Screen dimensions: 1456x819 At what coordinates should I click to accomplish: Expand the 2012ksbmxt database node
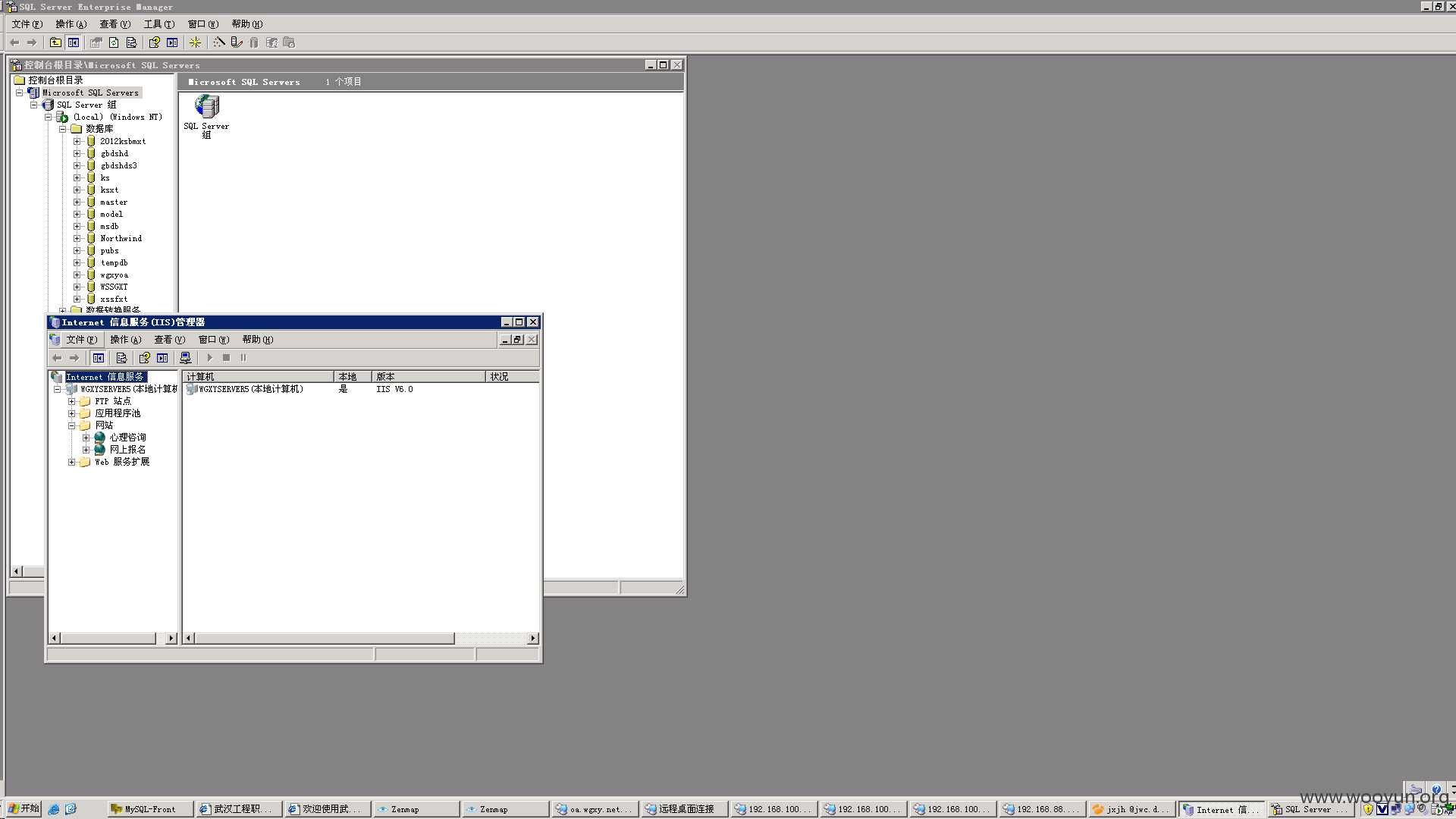coord(77,141)
